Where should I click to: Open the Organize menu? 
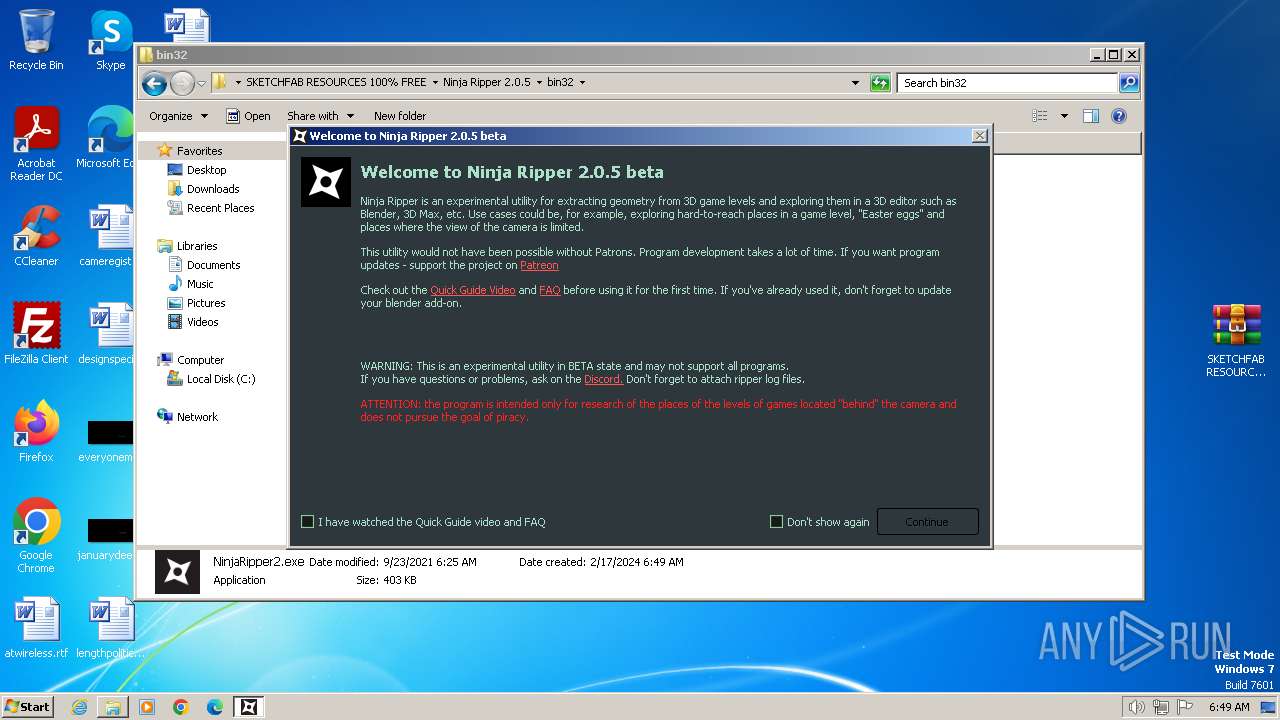pos(178,116)
